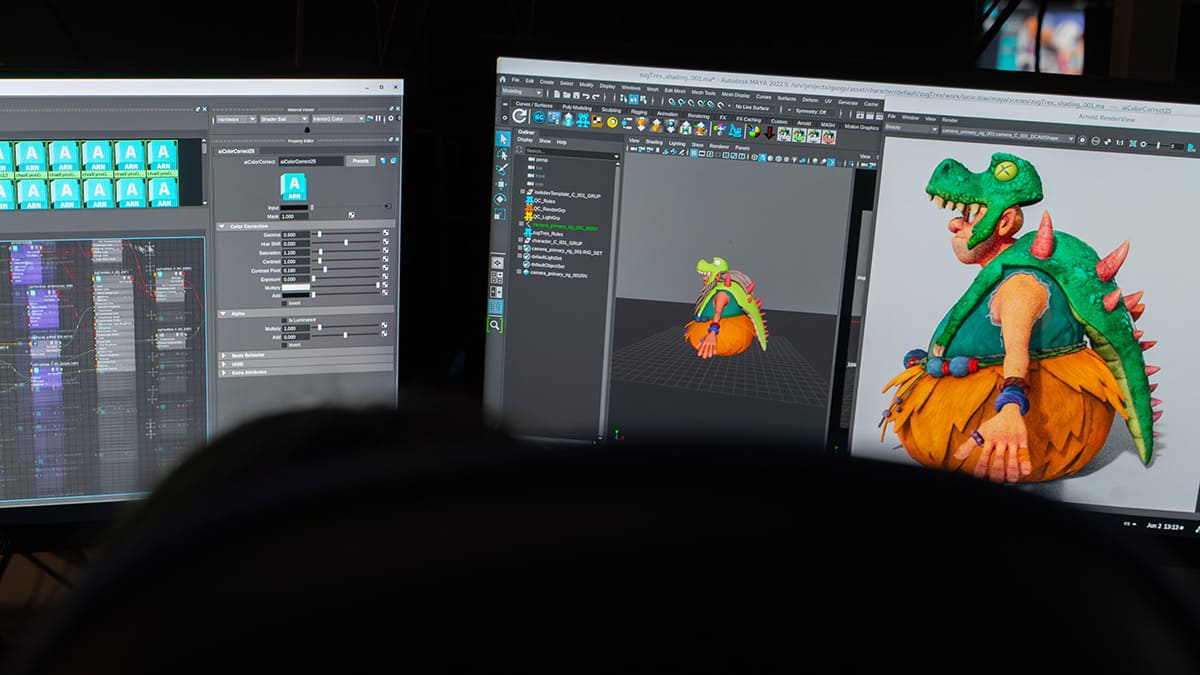Select the persp camera in the Outliner

542,159
